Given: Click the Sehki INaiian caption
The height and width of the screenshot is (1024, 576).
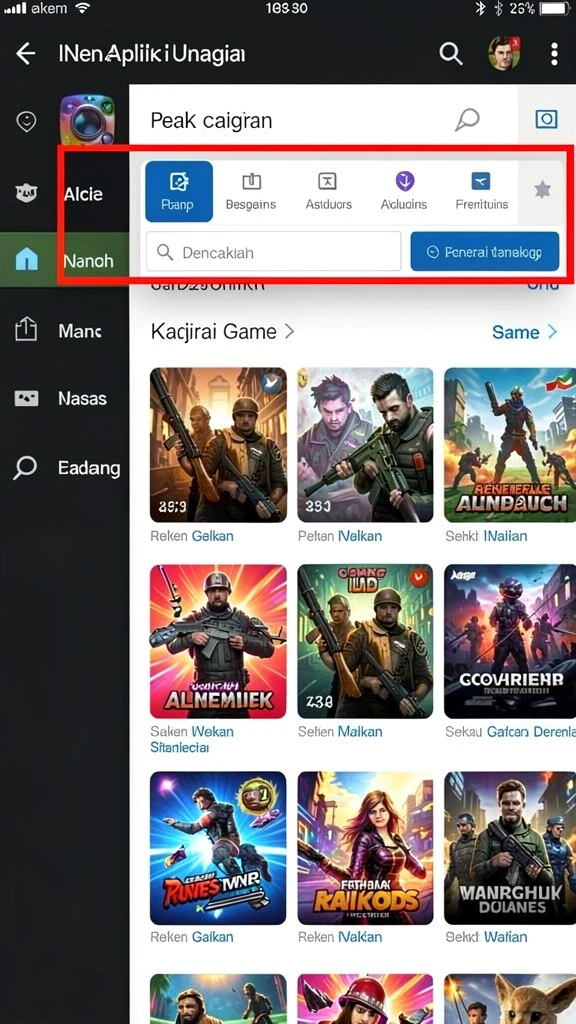Looking at the screenshot, I should (487, 536).
